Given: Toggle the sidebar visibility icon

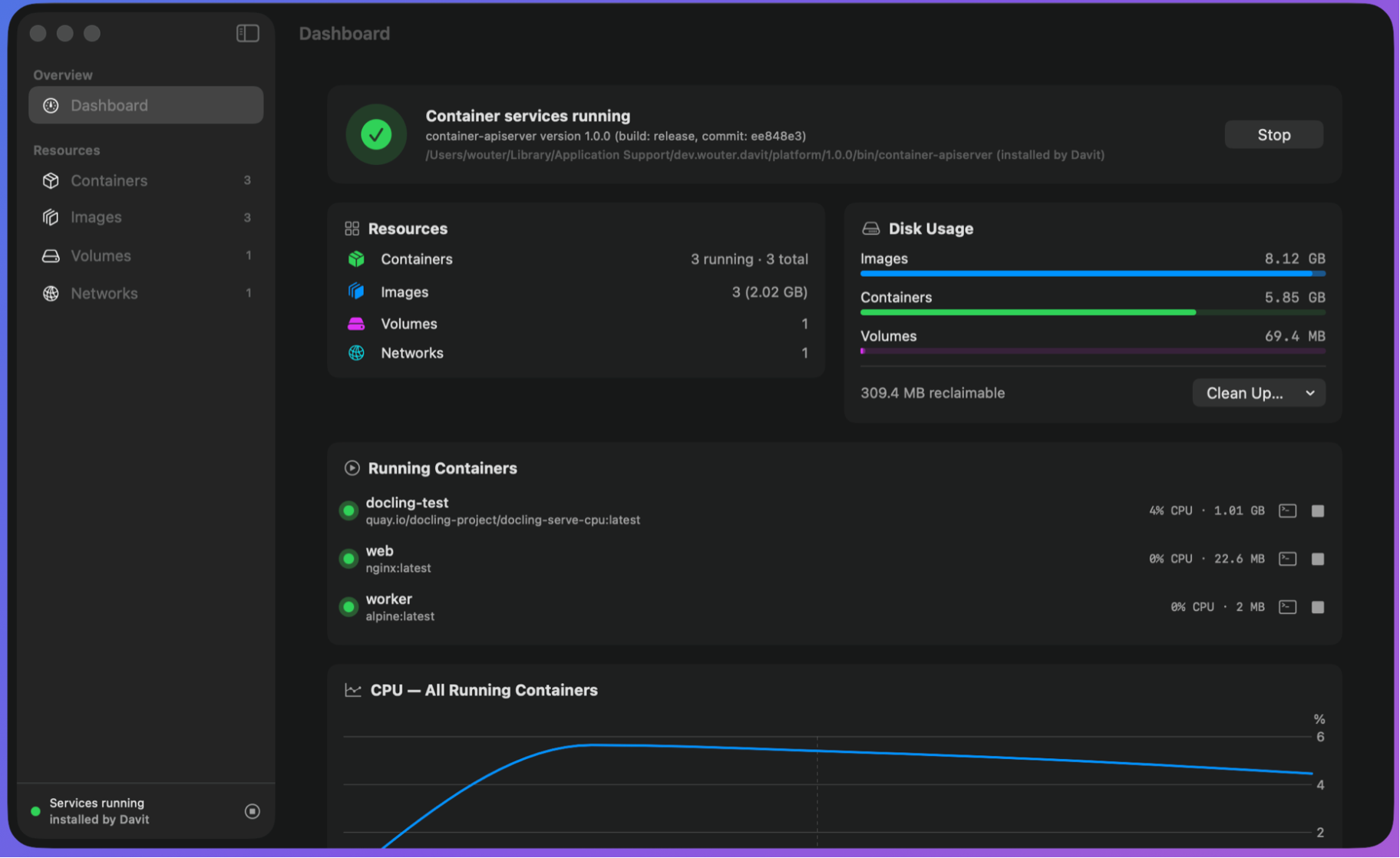Looking at the screenshot, I should click(247, 33).
